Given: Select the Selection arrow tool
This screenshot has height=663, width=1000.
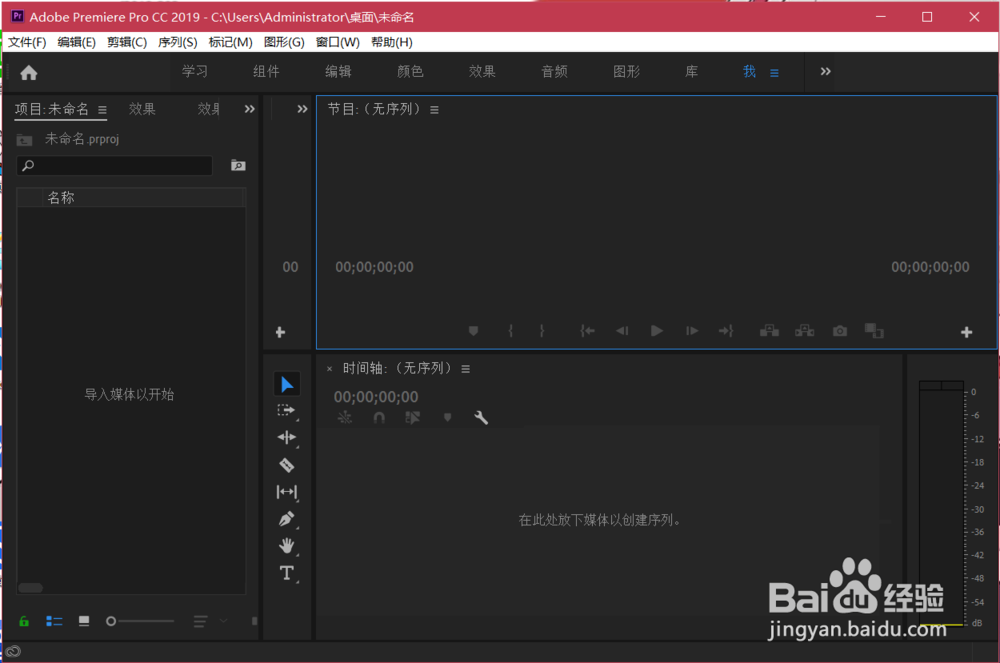Looking at the screenshot, I should click(287, 384).
